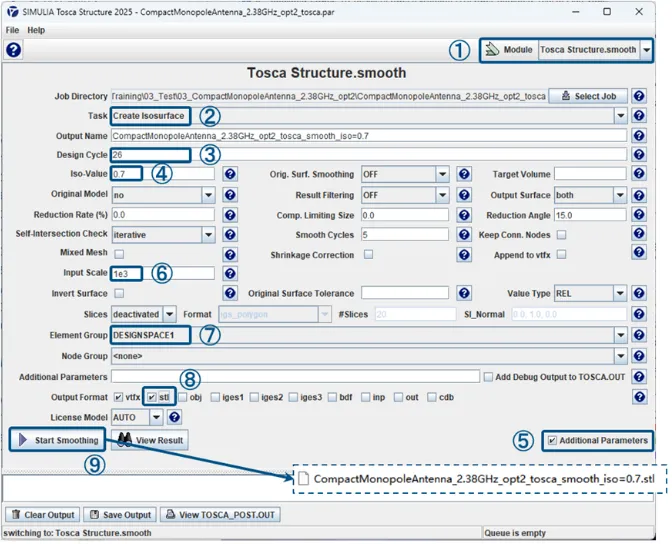Click the main help icon in toolbar

[13, 50]
